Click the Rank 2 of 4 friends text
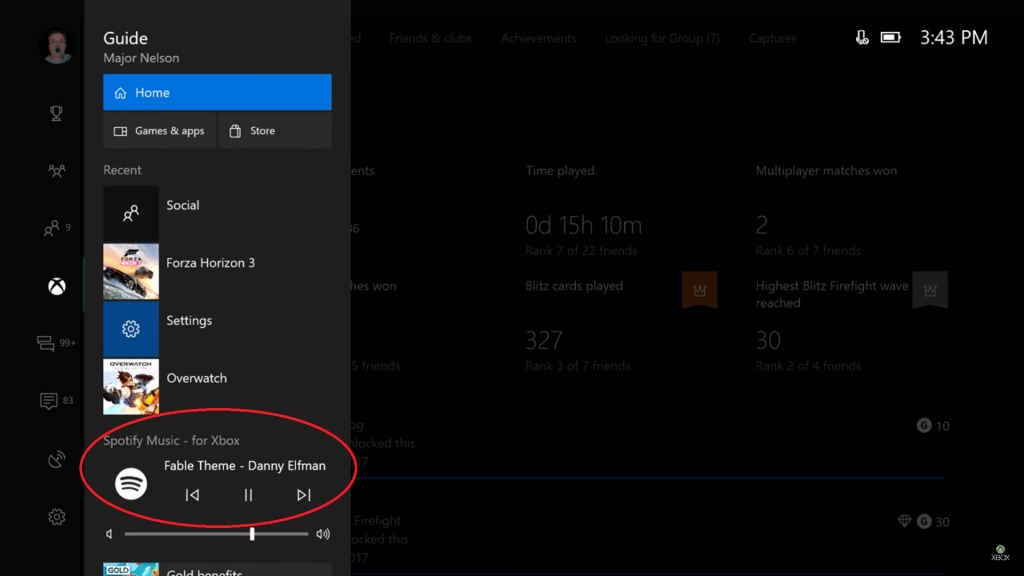The width and height of the screenshot is (1024, 576). 808,366
